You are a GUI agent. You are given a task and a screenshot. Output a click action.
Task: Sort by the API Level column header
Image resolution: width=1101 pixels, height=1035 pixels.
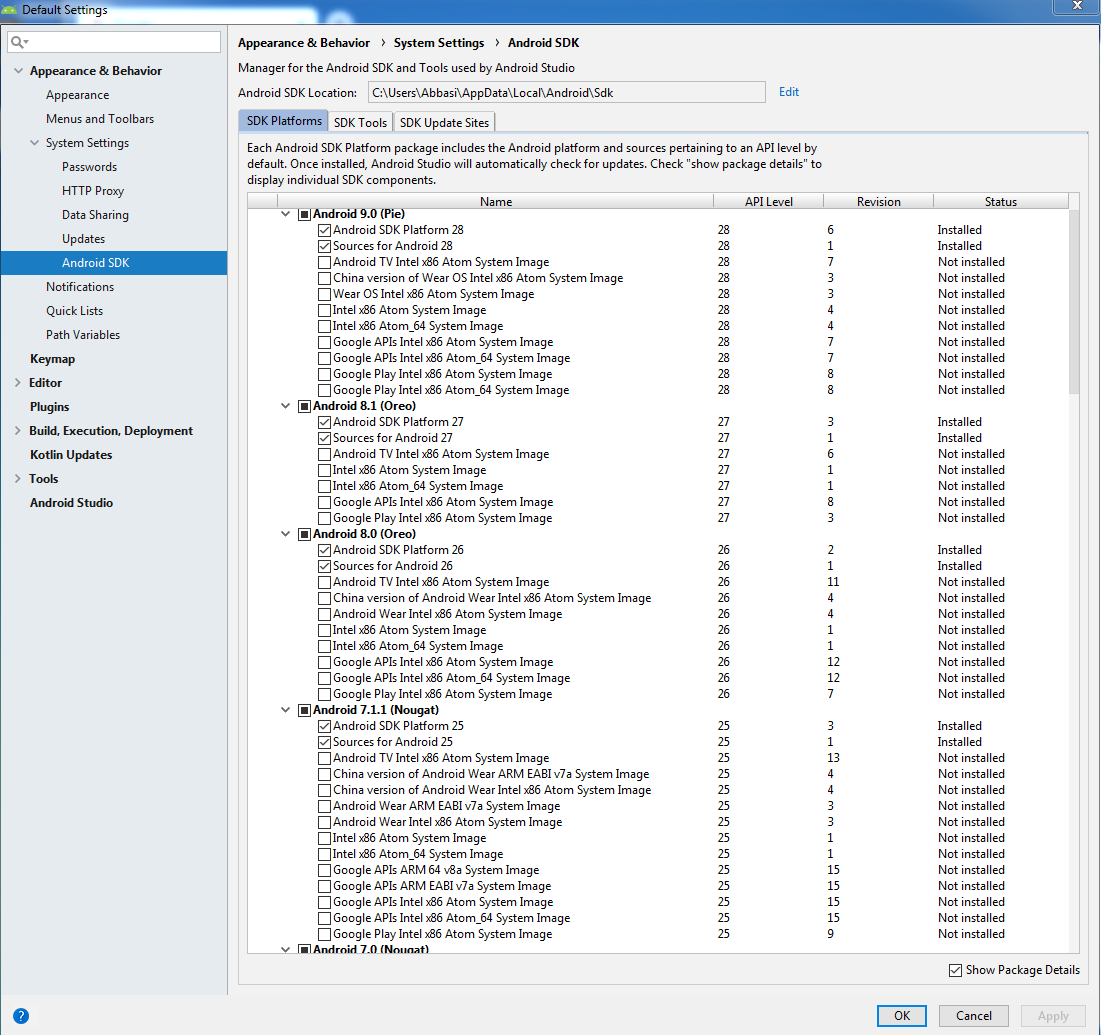[x=768, y=202]
